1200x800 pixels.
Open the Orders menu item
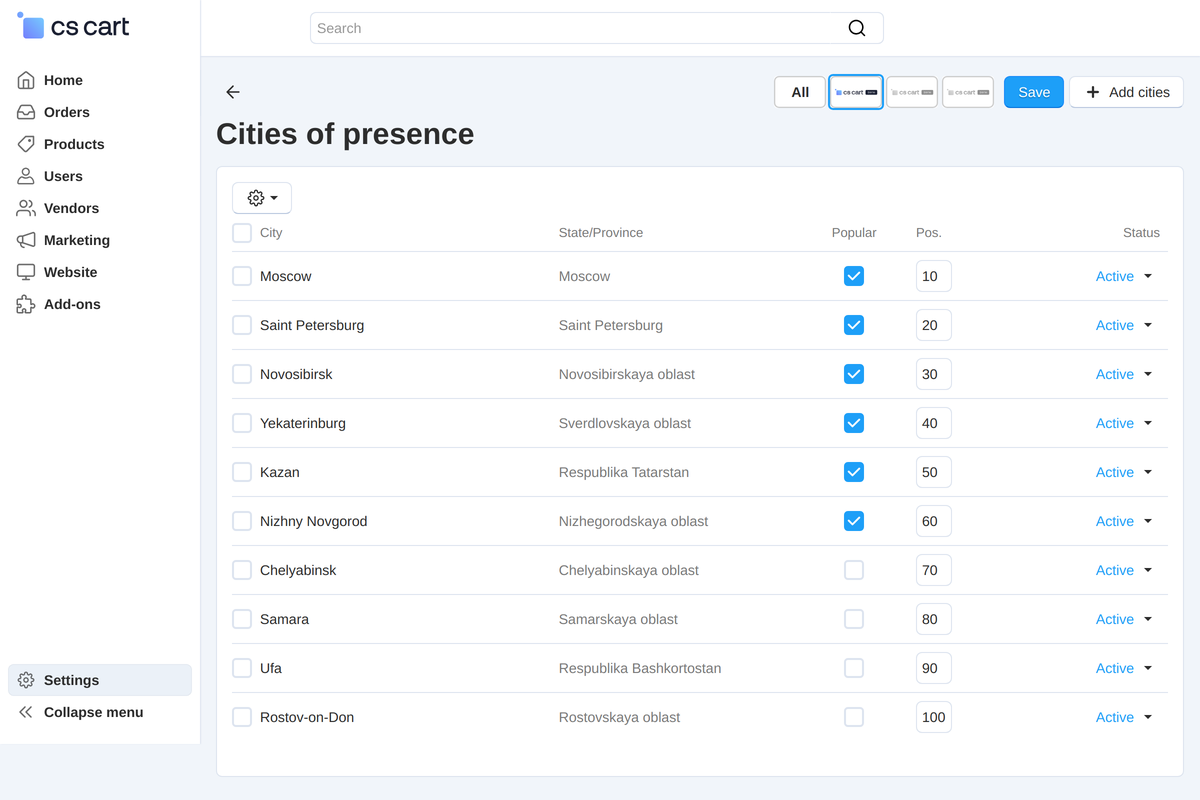pyautogui.click(x=100, y=112)
